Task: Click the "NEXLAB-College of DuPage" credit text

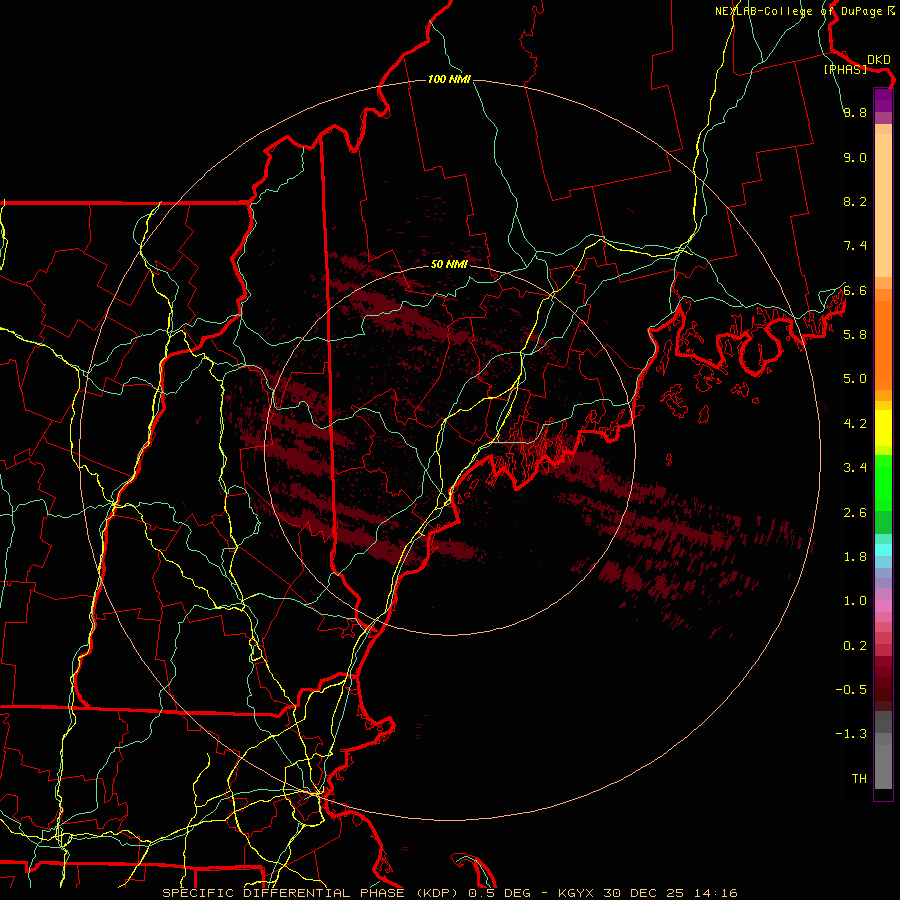Action: tap(798, 11)
